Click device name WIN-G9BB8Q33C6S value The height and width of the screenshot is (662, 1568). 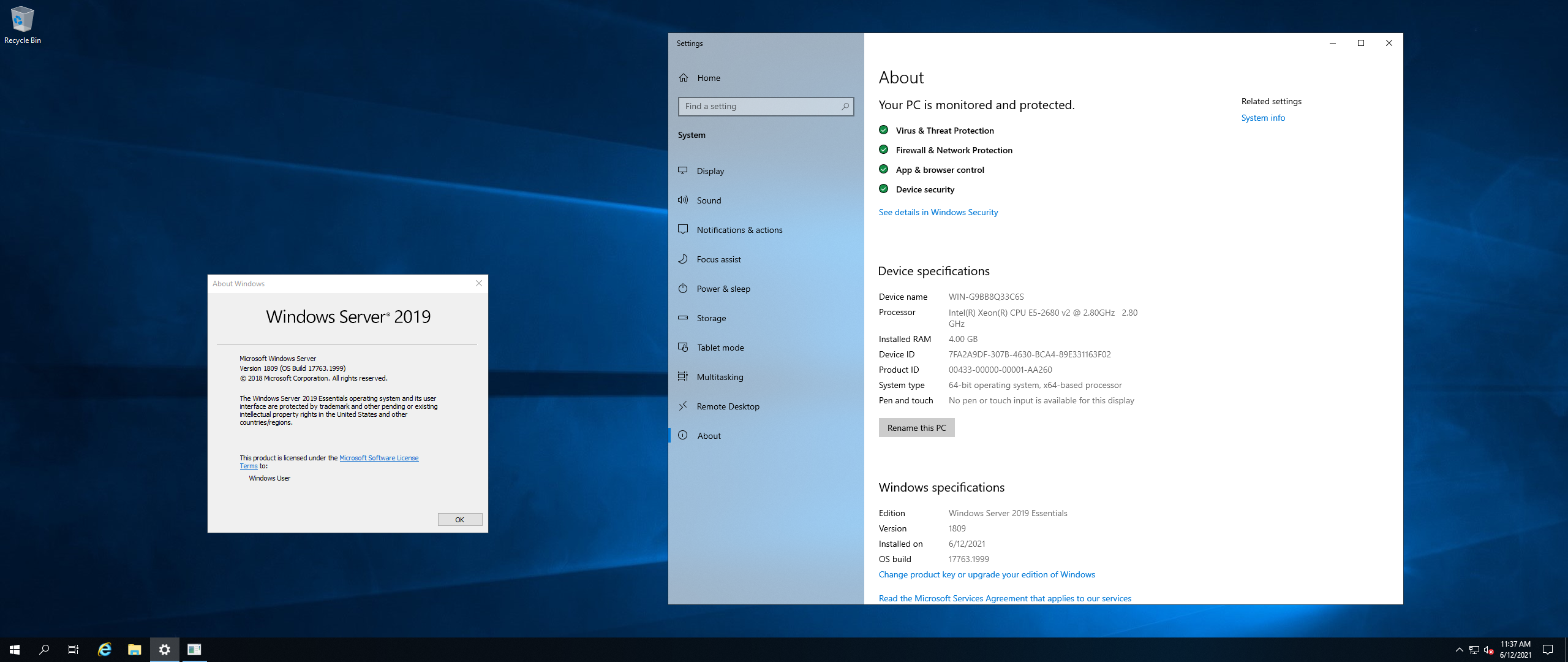(986, 297)
